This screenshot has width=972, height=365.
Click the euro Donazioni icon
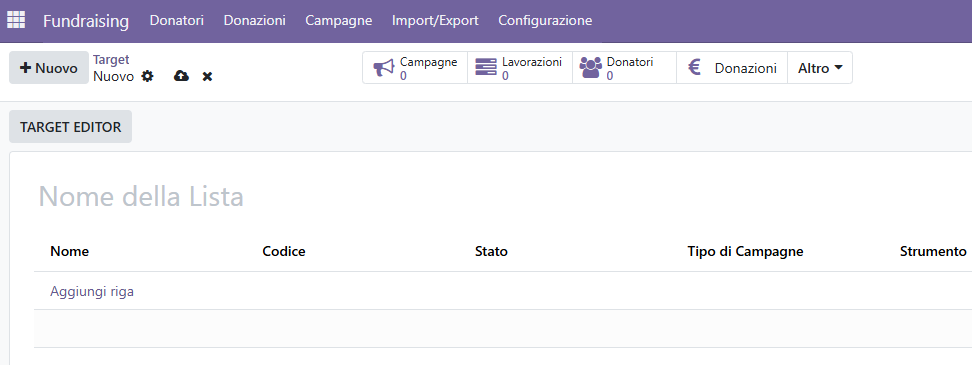(695, 68)
